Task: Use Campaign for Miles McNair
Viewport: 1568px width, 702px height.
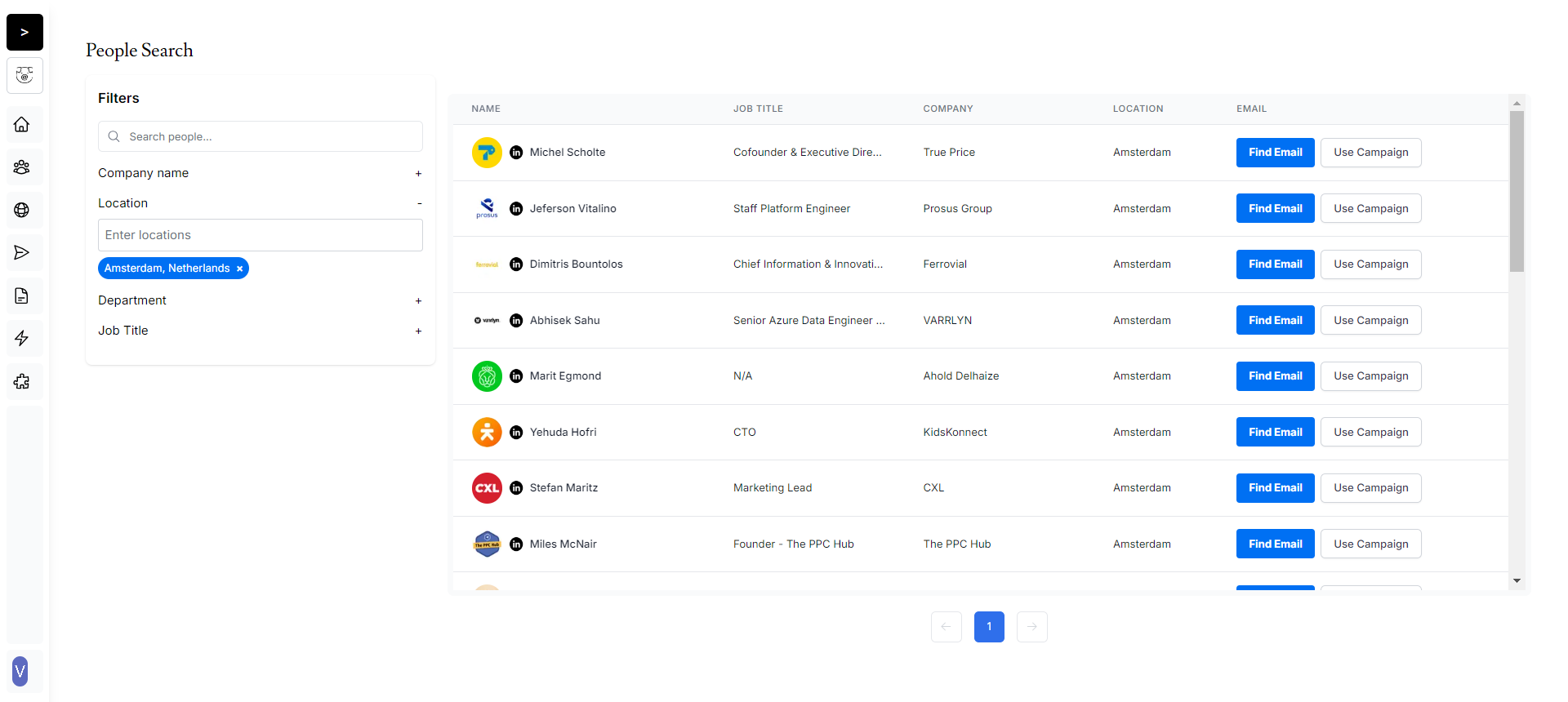Action: [x=1370, y=544]
